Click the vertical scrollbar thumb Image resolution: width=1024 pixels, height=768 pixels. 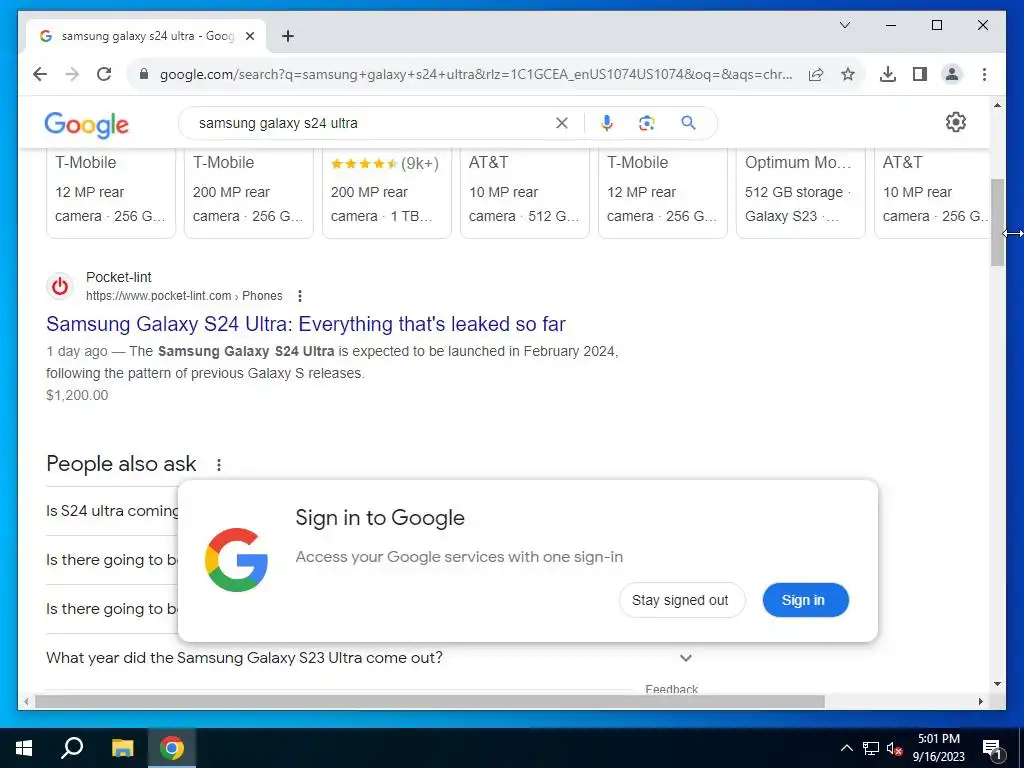997,222
